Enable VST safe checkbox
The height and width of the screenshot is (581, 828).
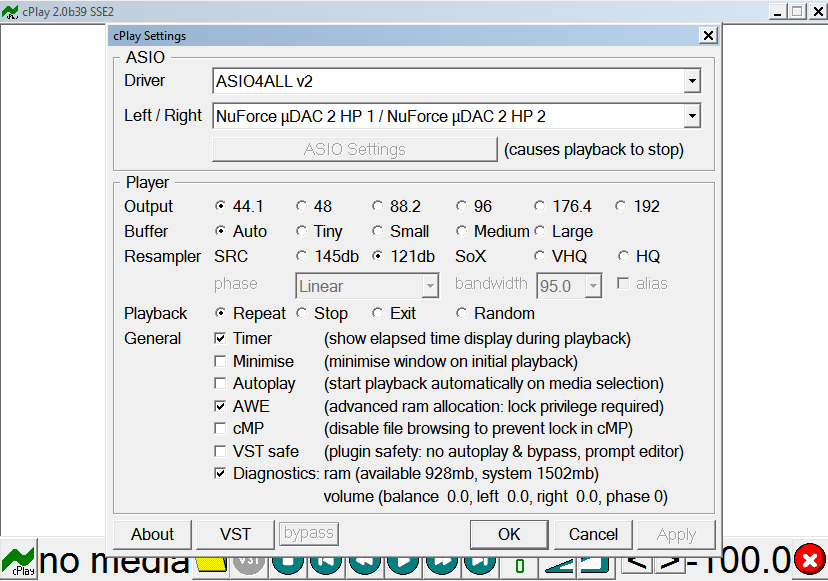[x=220, y=451]
